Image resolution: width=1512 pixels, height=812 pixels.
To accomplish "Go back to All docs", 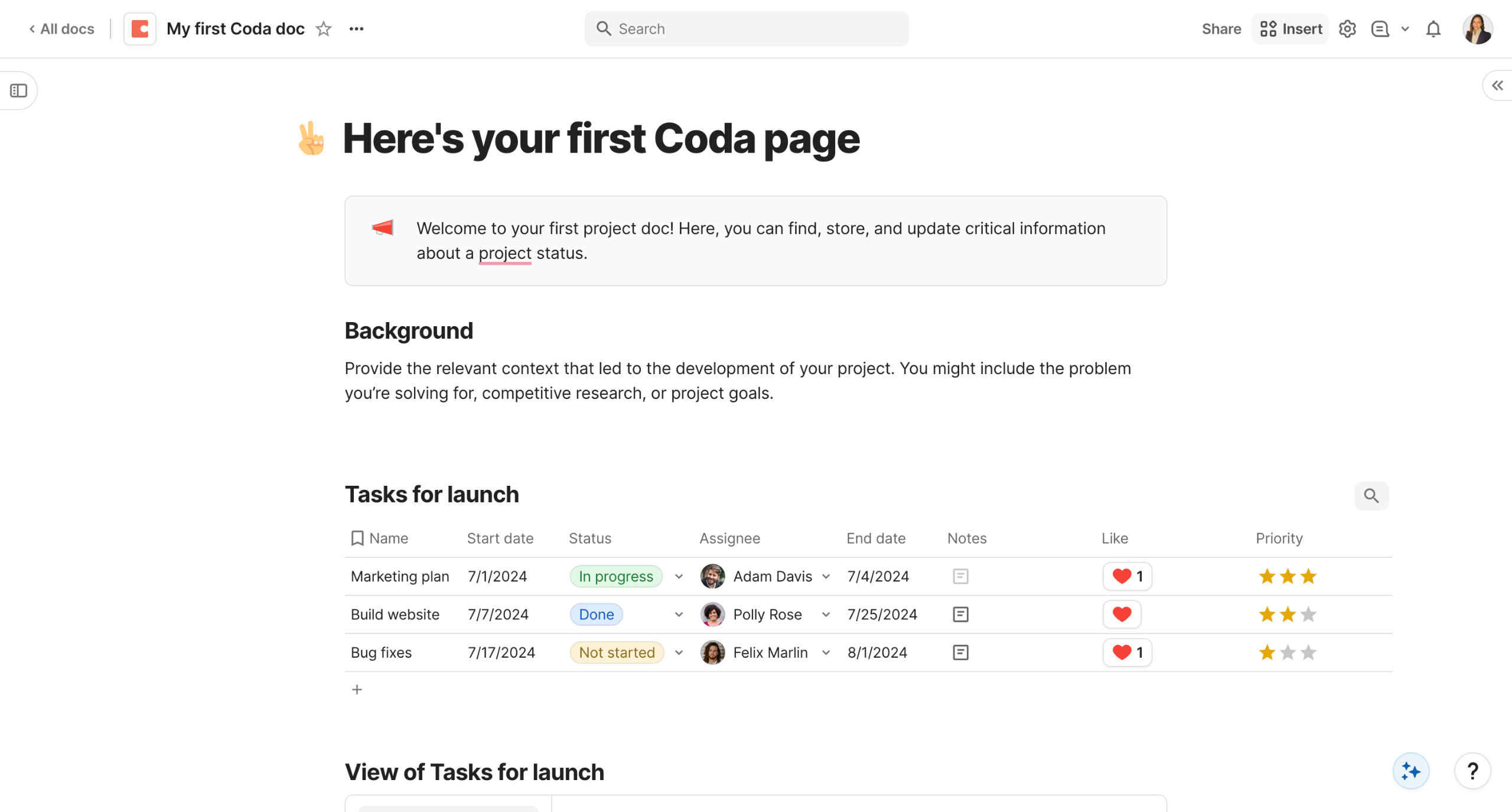I will pyautogui.click(x=62, y=29).
